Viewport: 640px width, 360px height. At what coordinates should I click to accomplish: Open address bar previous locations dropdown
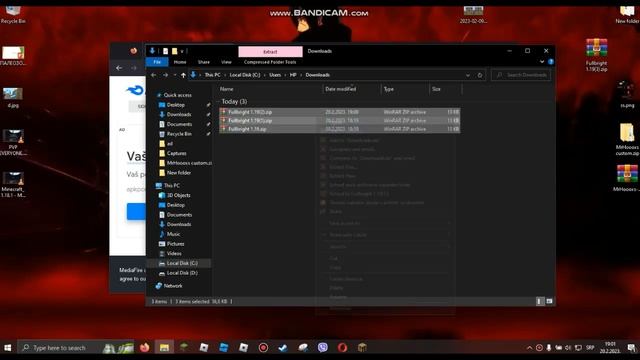tap(468, 75)
